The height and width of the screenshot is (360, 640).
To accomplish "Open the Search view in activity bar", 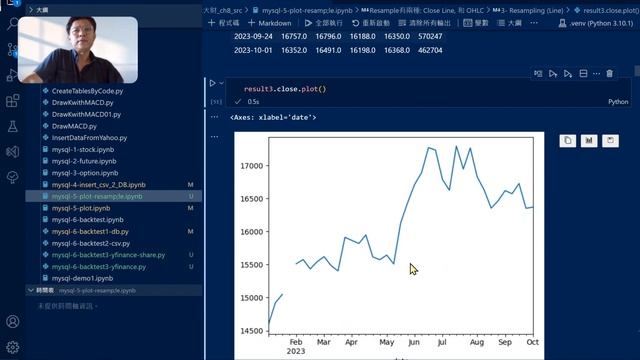I will click(12, 24).
